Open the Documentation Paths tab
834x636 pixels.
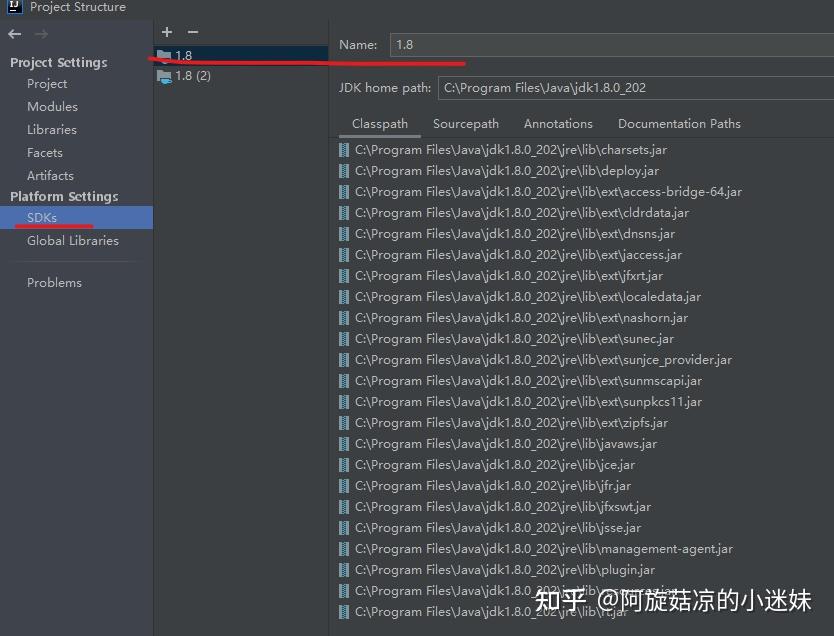[x=679, y=124]
